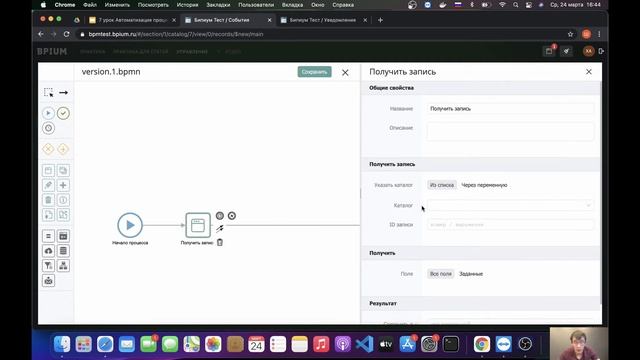The width and height of the screenshot is (640, 360).
Task: Click the BPIUM logo
Action: [52, 51]
